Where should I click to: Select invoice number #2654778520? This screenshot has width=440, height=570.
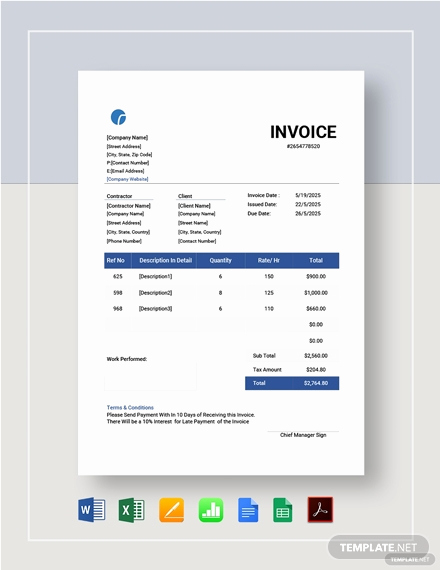coord(303,146)
